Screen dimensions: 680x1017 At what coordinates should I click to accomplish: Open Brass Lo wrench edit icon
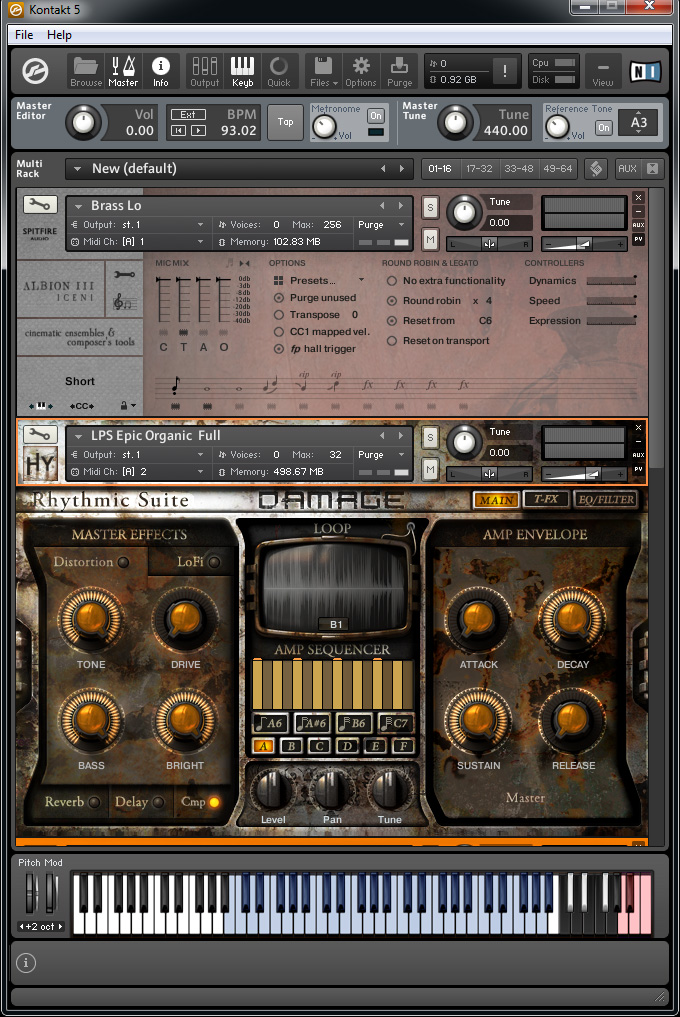click(39, 205)
